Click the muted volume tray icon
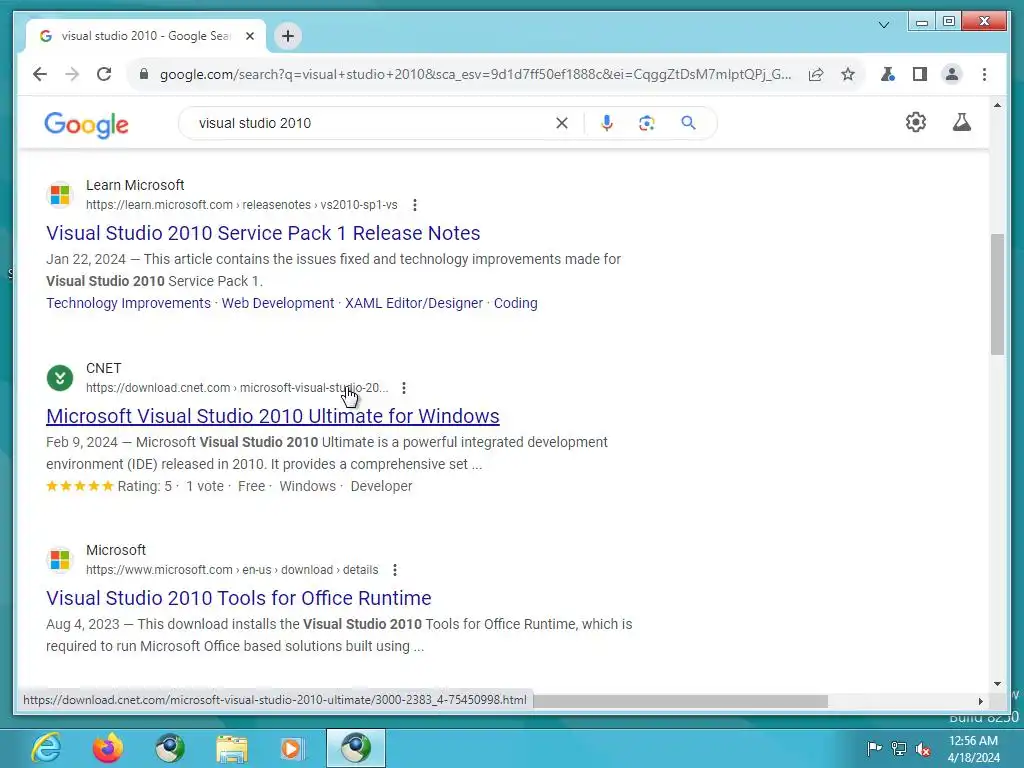 (923, 749)
